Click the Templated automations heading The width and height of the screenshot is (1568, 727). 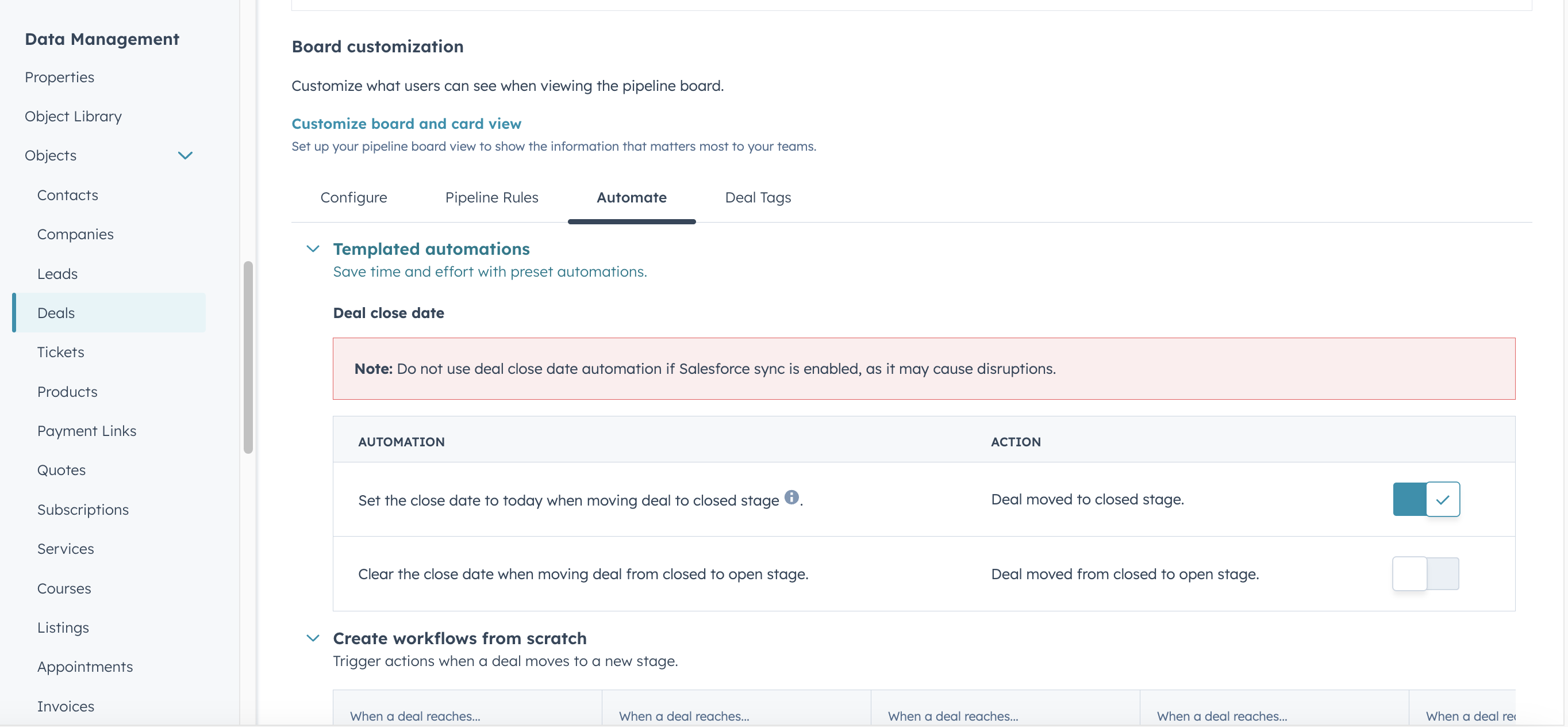pos(431,248)
